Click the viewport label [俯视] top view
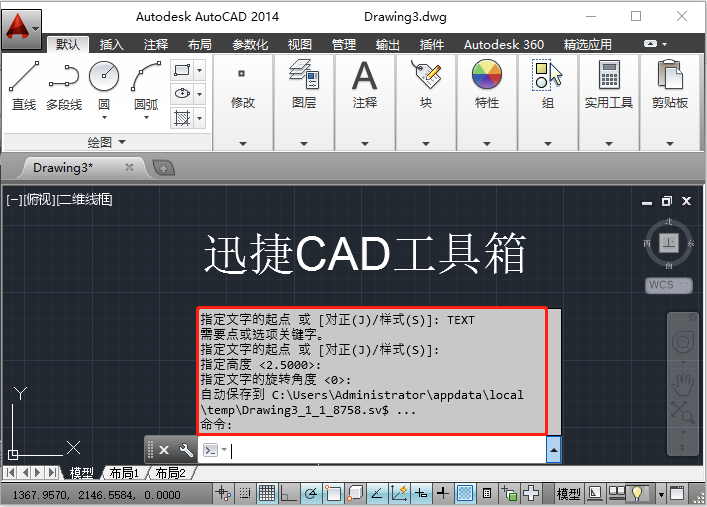This screenshot has width=707, height=507. (x=38, y=199)
